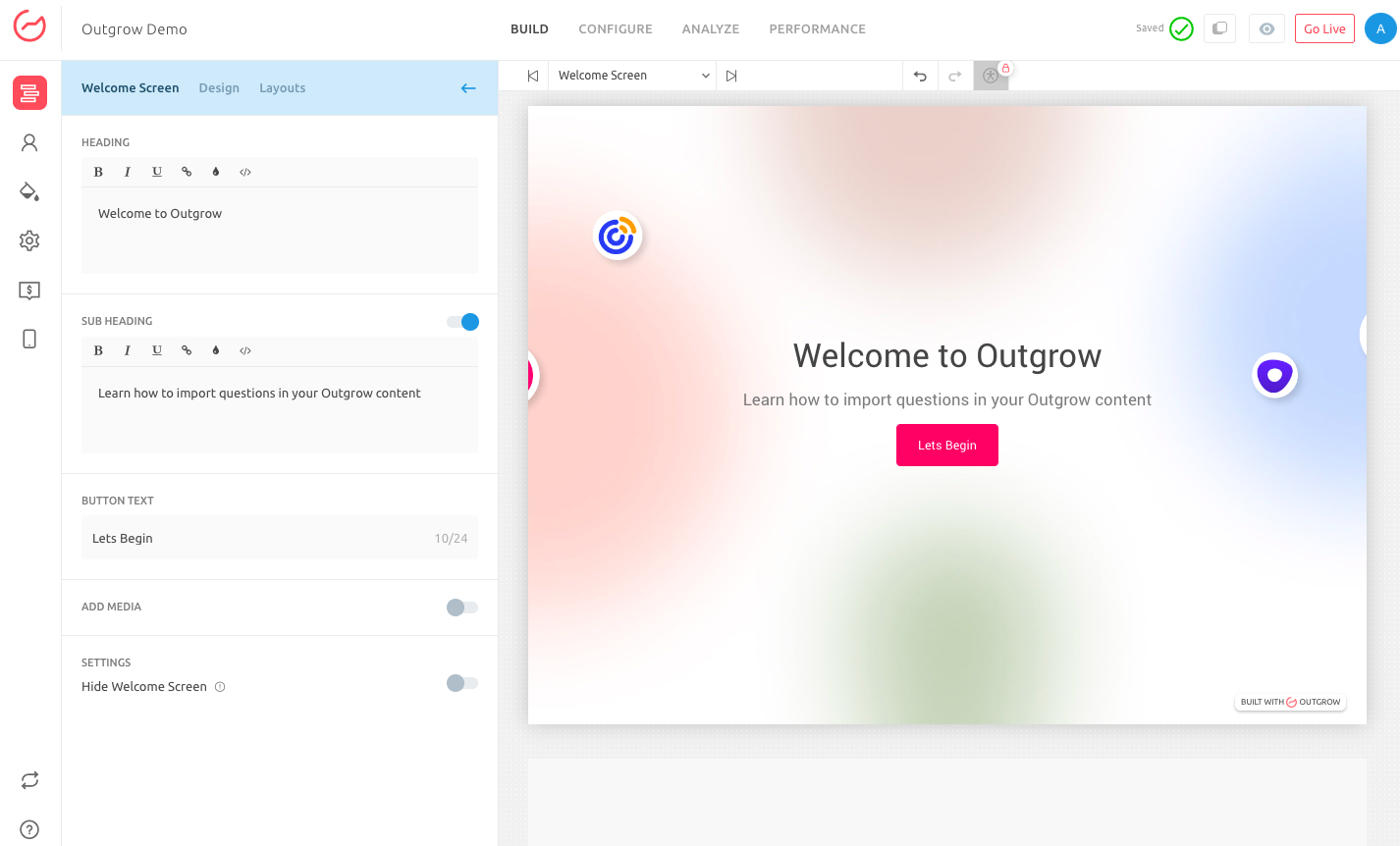Open text color drop in Heading toolbar
Image resolution: width=1400 pixels, height=846 pixels.
pyautogui.click(x=216, y=172)
